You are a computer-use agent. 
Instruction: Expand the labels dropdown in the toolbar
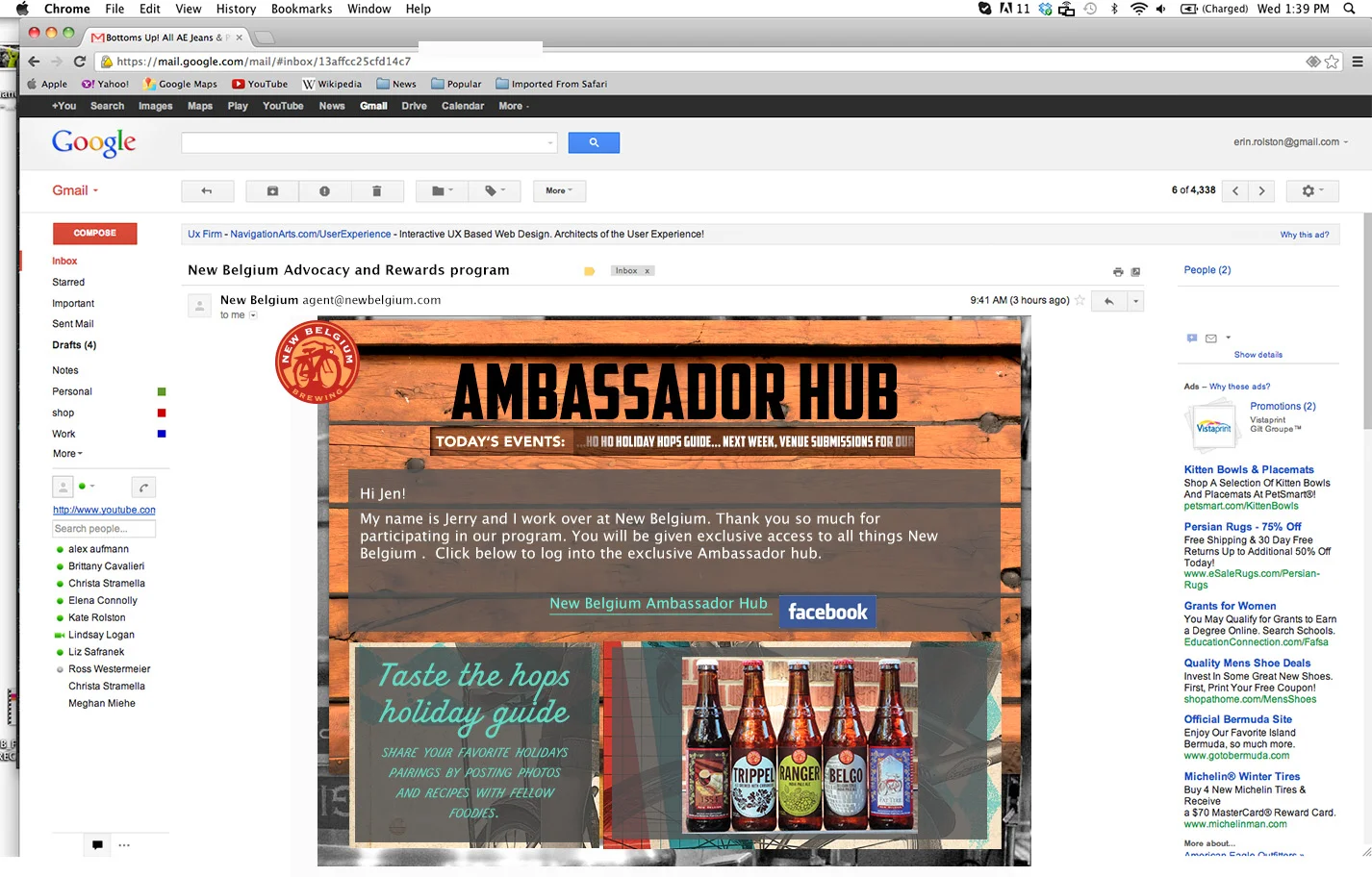click(495, 190)
